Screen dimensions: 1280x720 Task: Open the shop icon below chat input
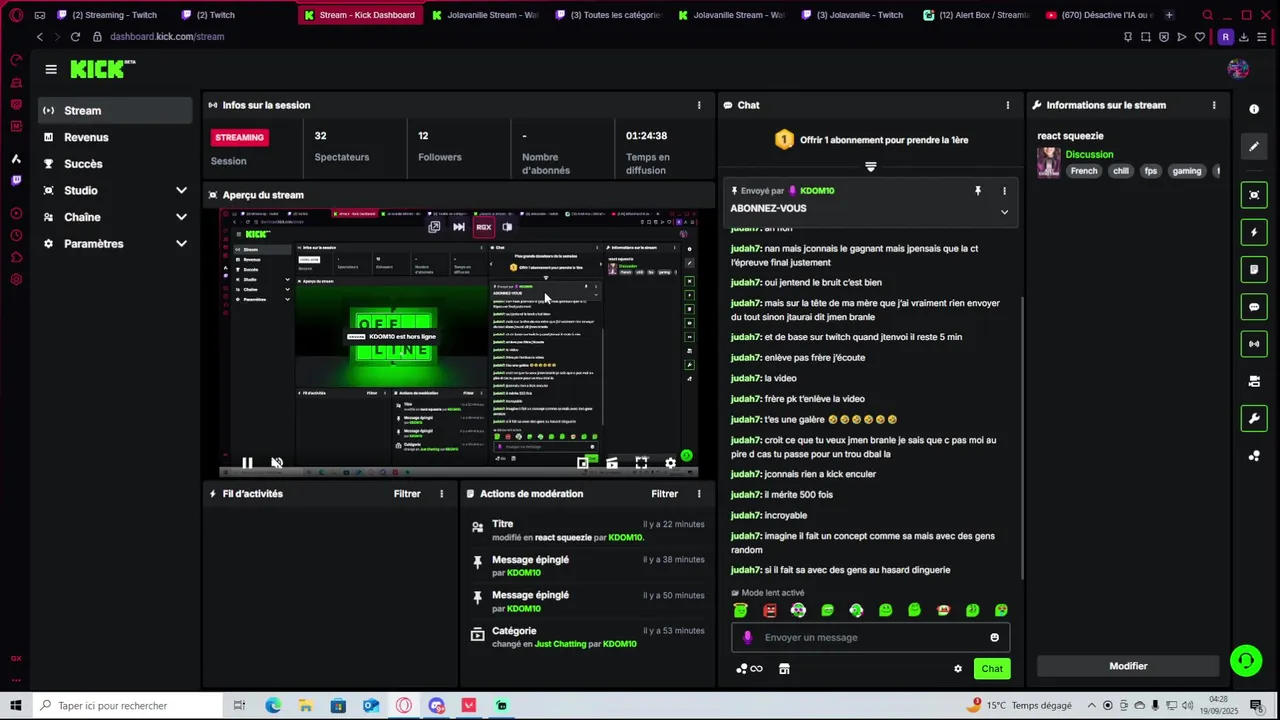pyautogui.click(x=784, y=669)
